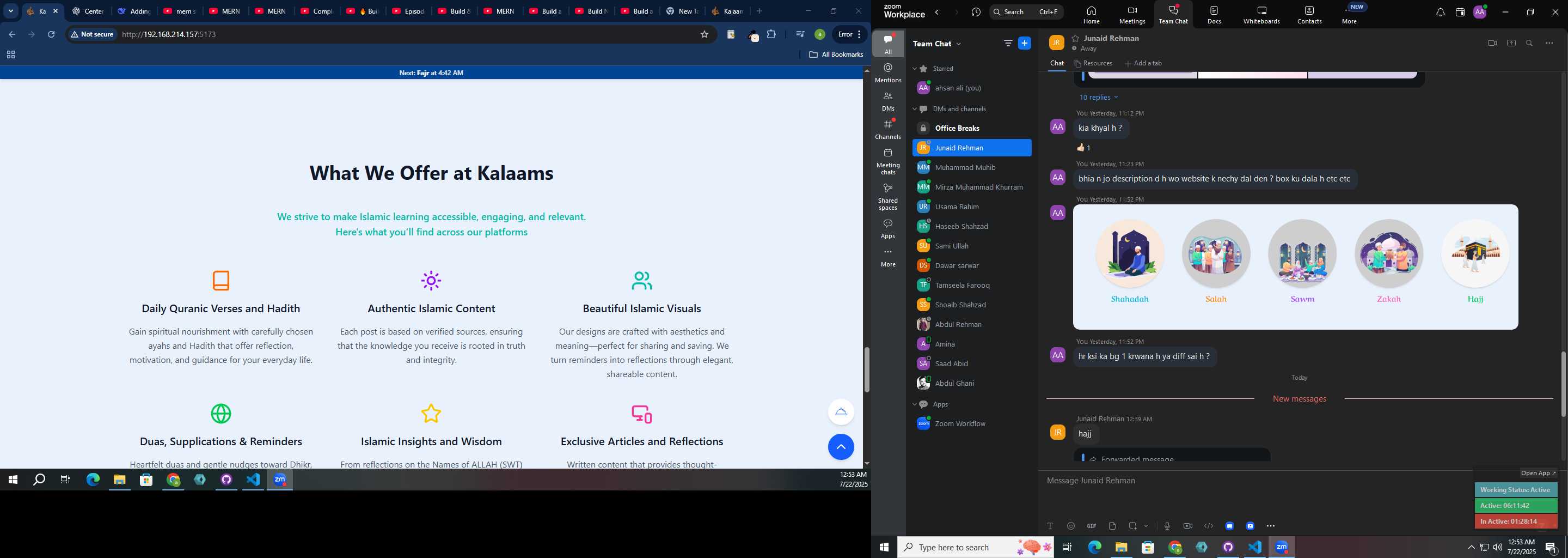The width and height of the screenshot is (1568, 558).
Task: Open the Zoom Home tab
Action: [1092, 15]
